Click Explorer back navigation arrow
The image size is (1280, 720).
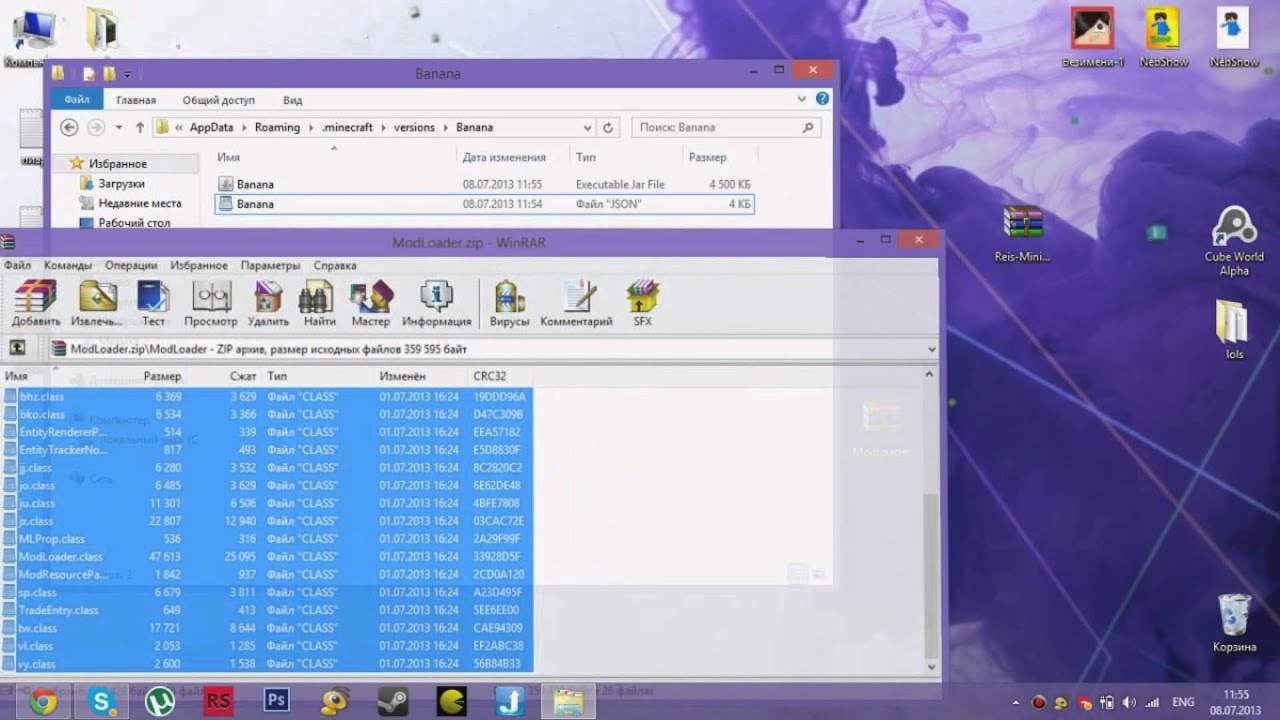(69, 127)
